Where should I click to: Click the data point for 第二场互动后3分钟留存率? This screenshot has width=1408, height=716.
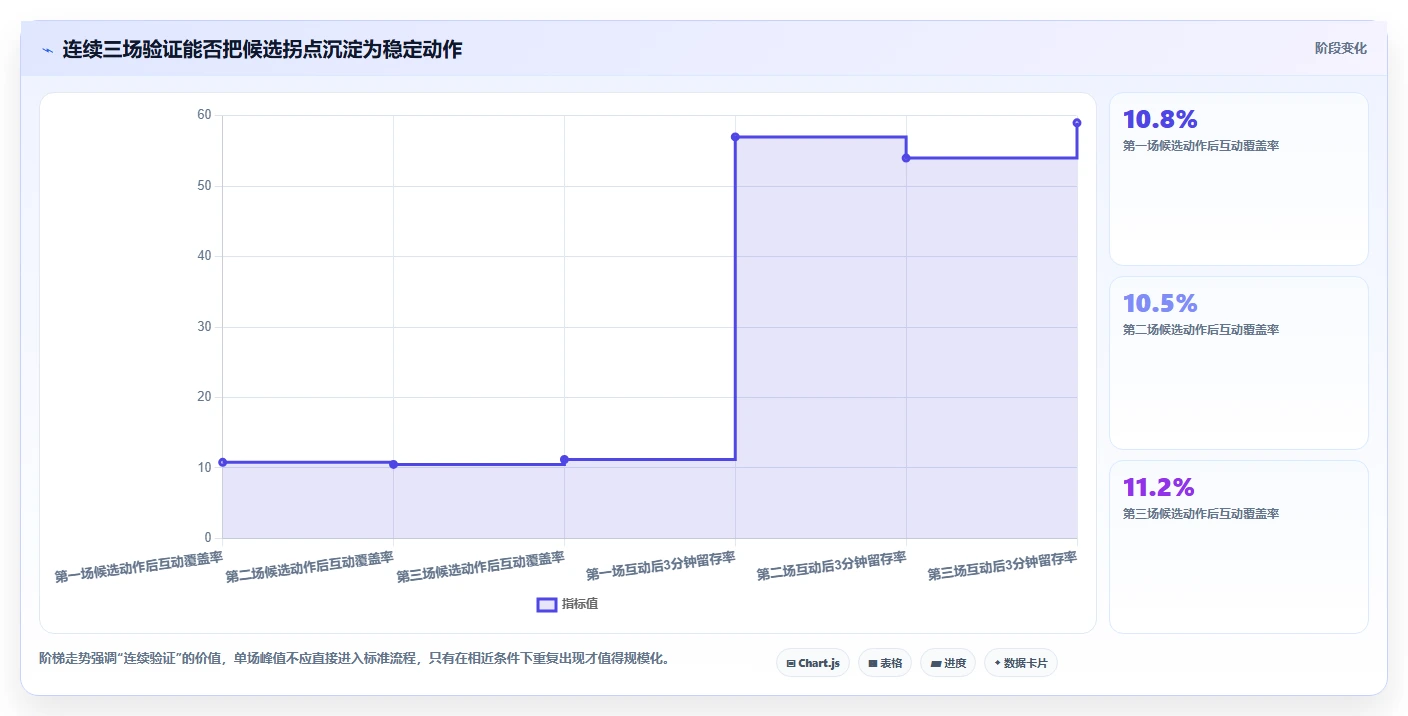[x=906, y=158]
